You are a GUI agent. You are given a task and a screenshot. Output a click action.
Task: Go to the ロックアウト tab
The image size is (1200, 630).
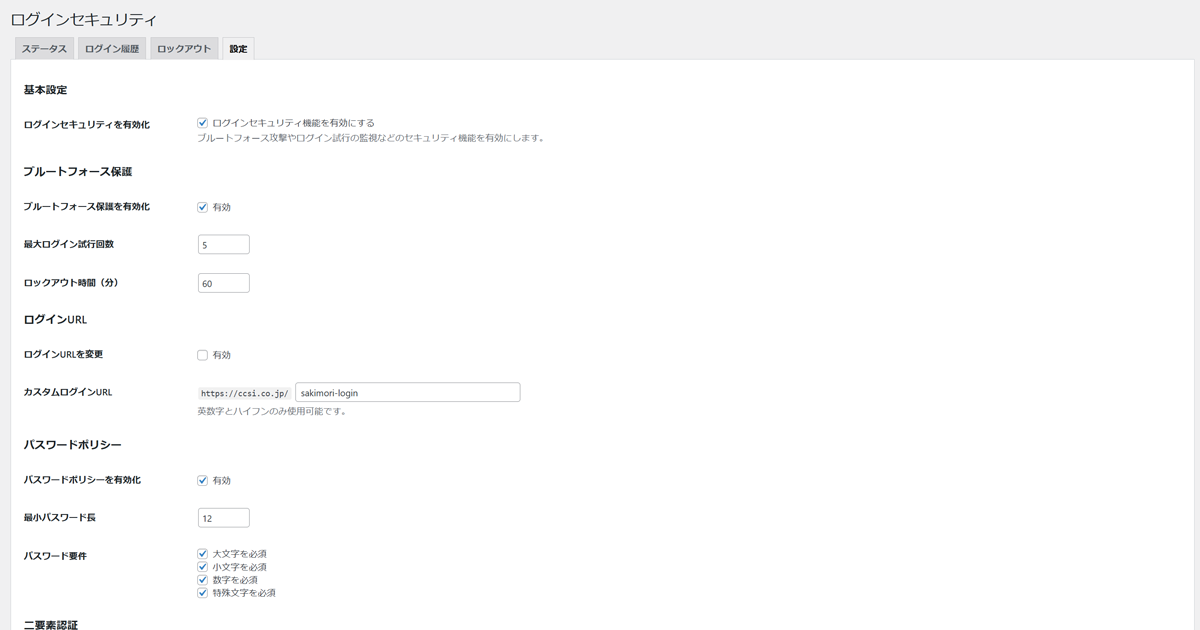184,49
